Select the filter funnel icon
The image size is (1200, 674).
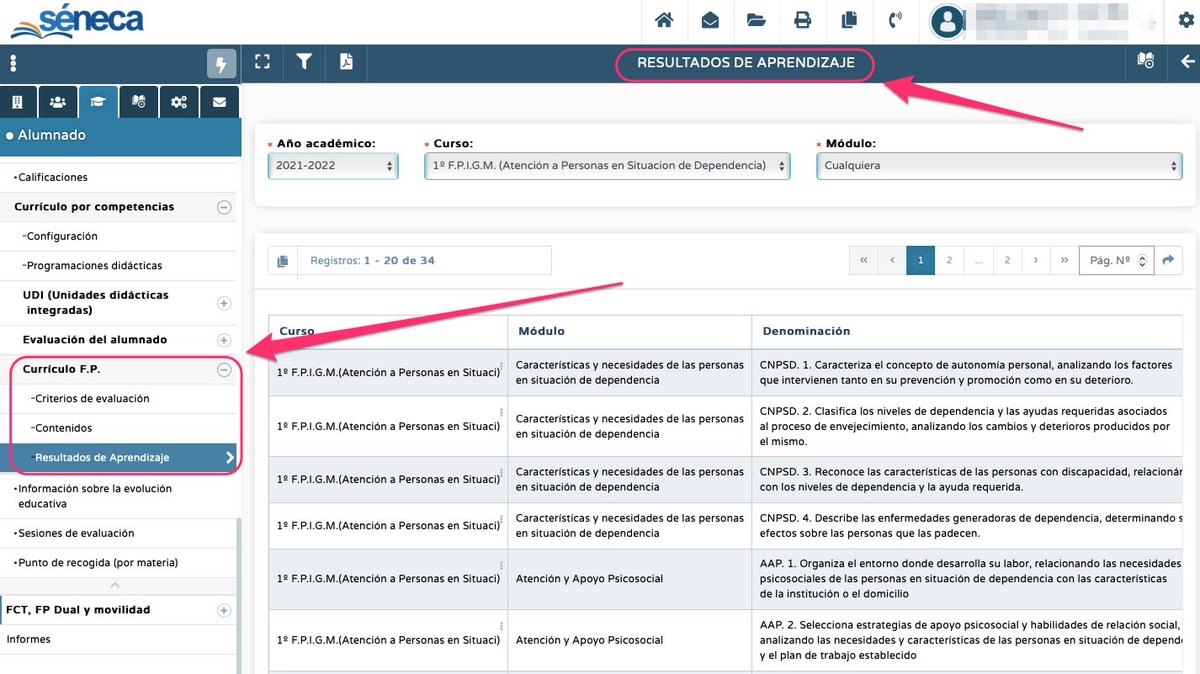304,61
